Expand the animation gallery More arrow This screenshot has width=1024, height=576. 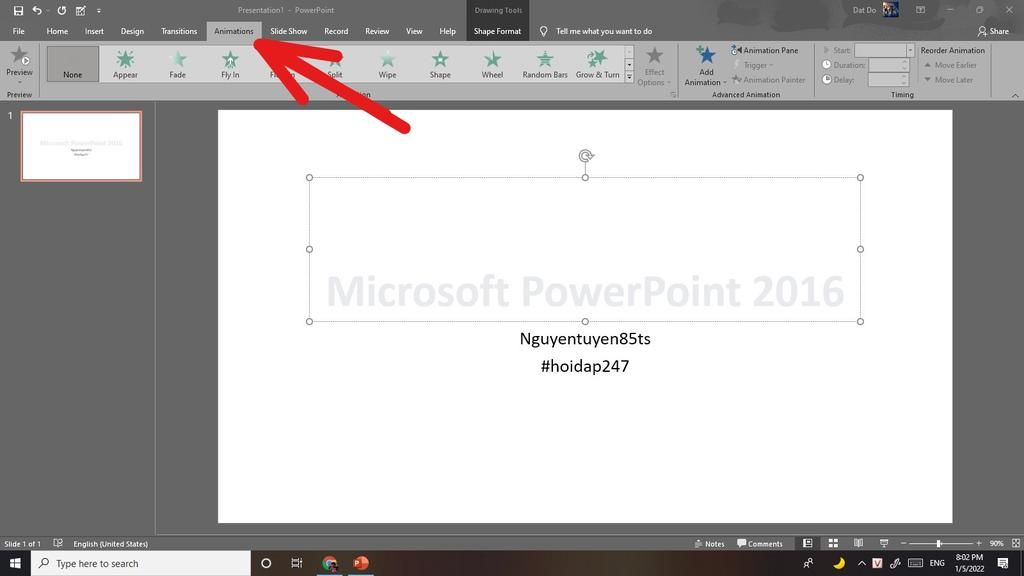(x=629, y=76)
